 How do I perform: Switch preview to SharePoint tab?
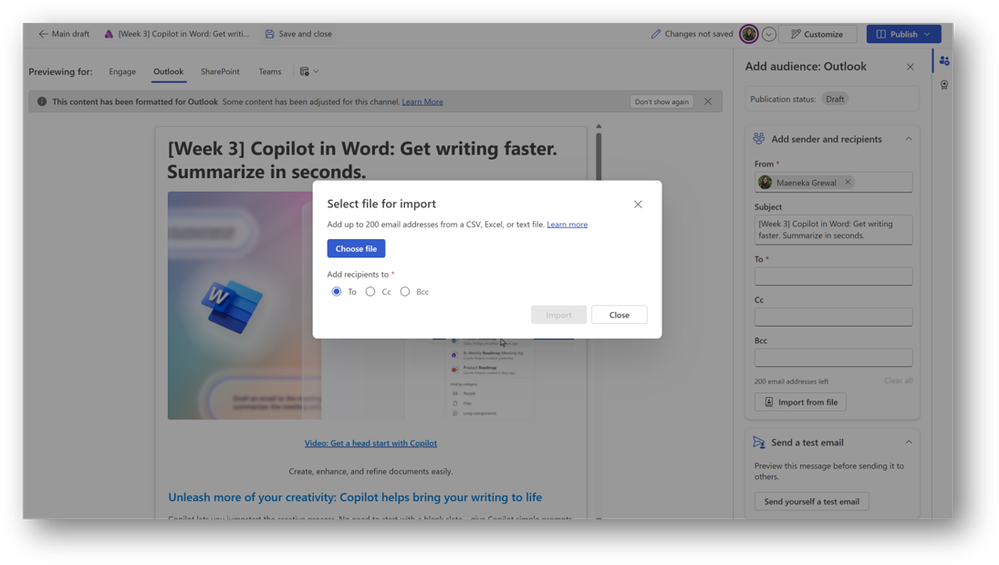(x=220, y=71)
